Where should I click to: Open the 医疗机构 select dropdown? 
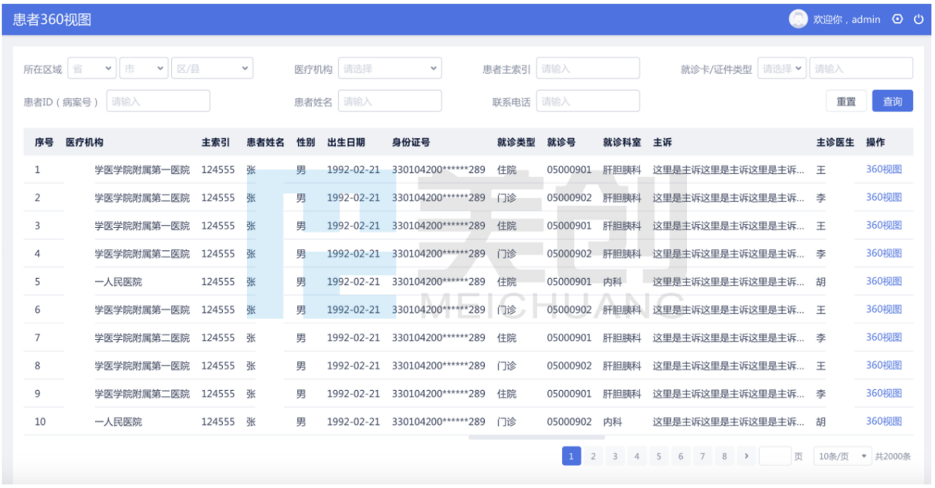(x=389, y=69)
